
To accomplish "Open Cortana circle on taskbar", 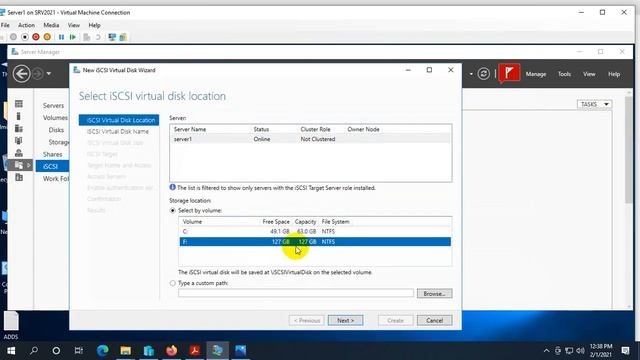I will pos(56,351).
